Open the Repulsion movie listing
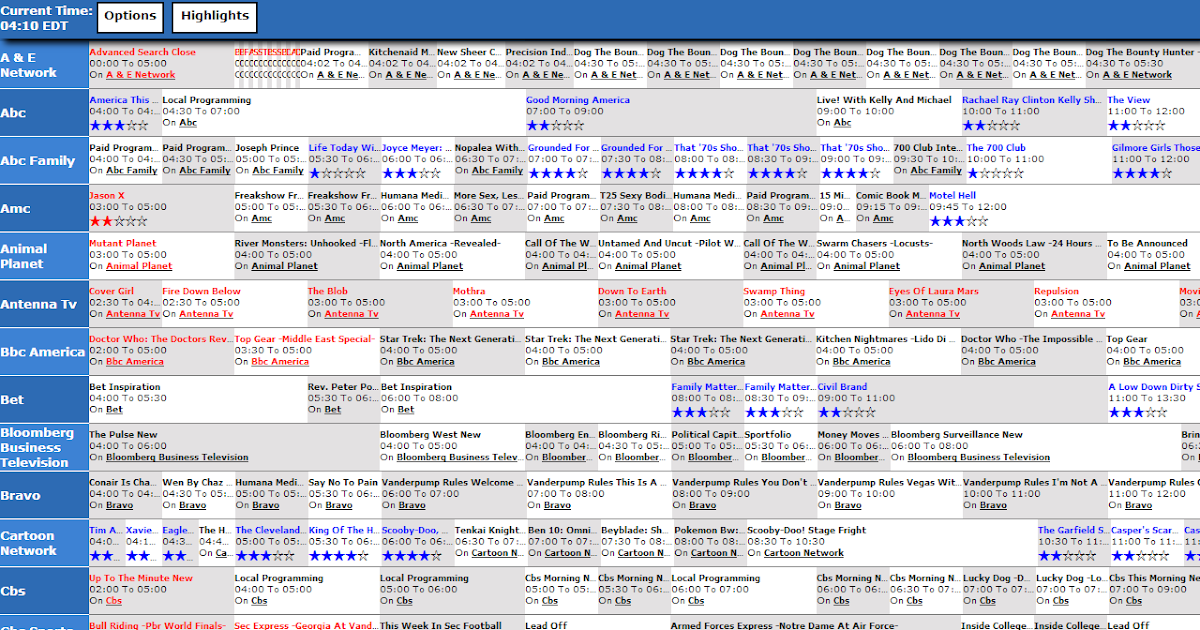The image size is (1200, 630). (x=1056, y=291)
